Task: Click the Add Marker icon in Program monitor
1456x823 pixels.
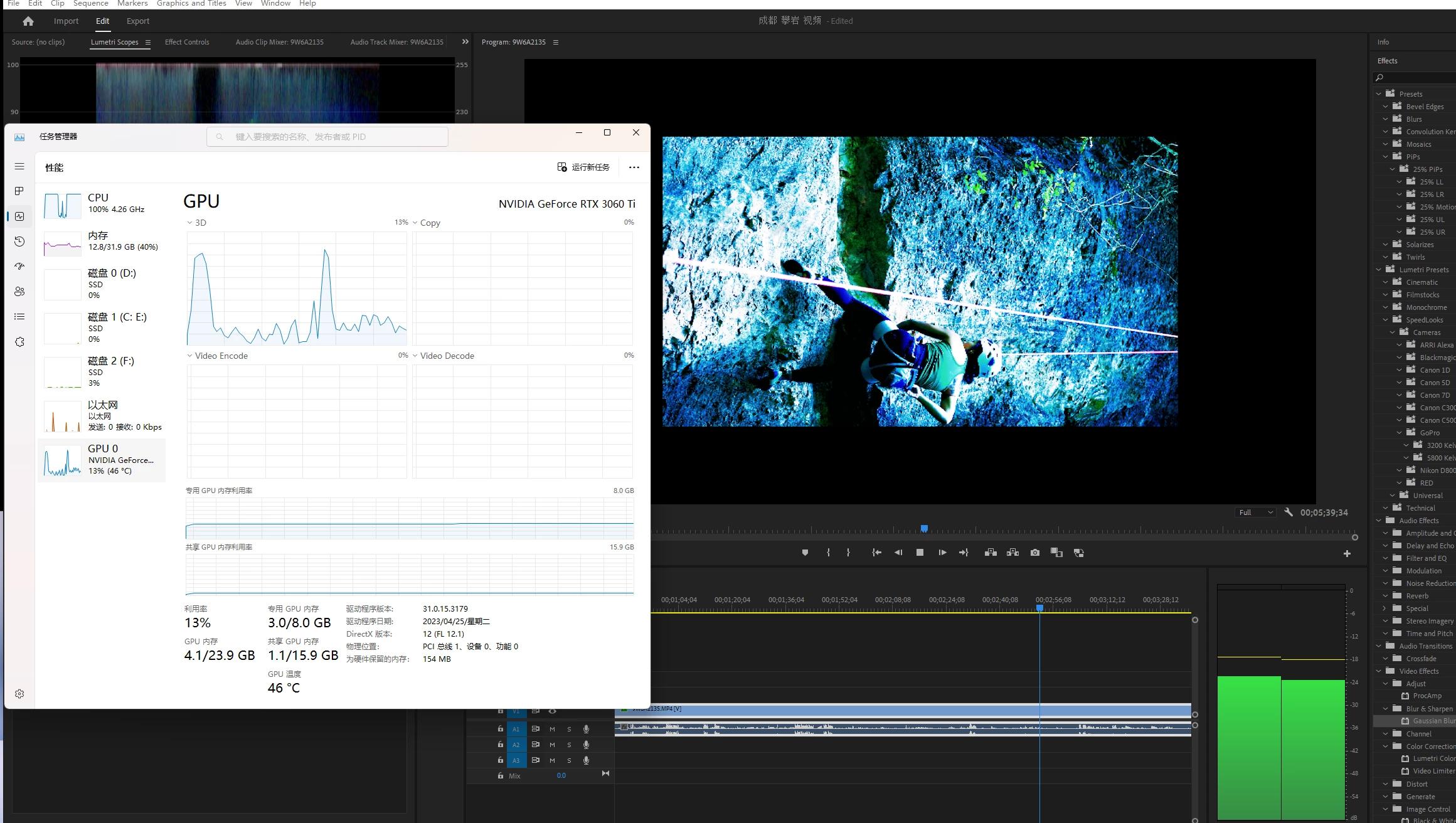Action: 805,553
